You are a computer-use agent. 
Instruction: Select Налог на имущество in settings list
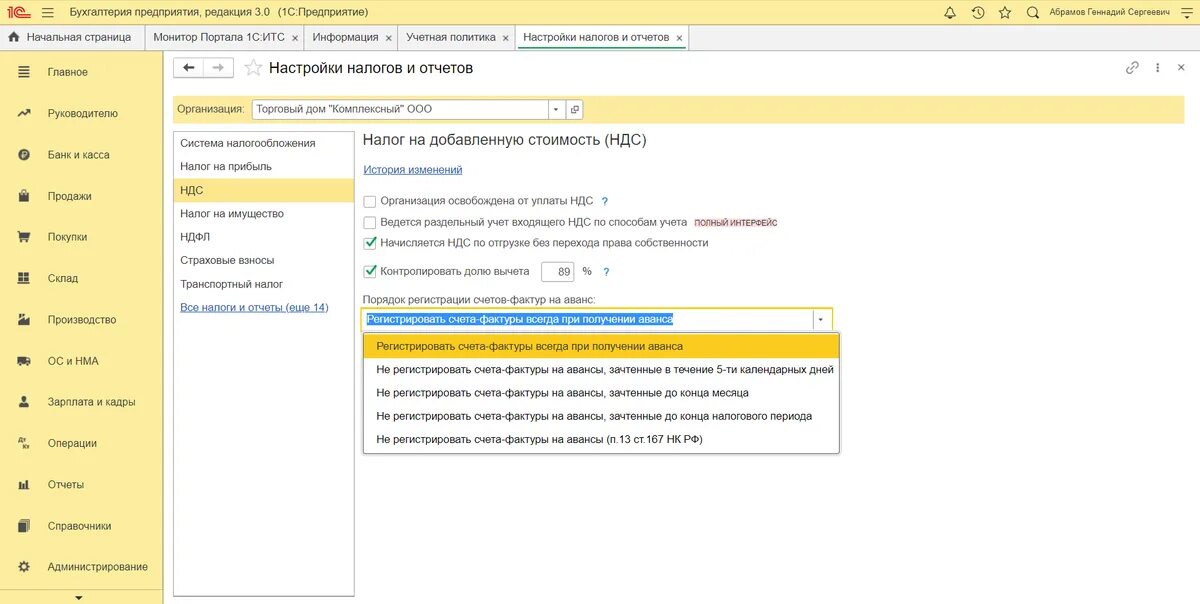pyautogui.click(x=264, y=213)
